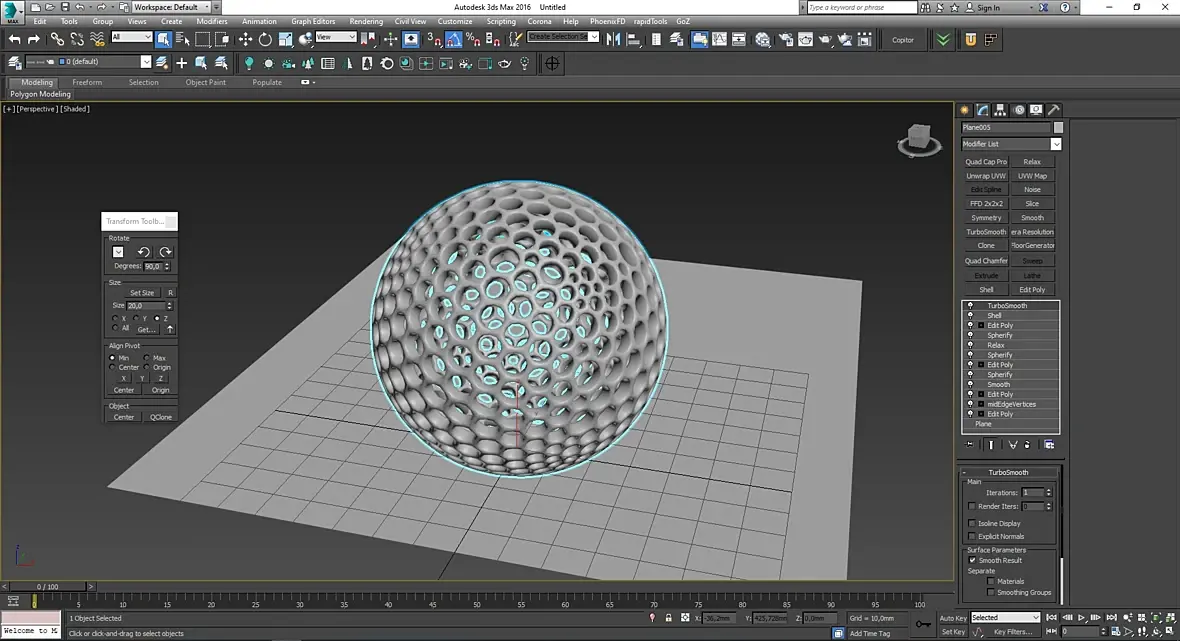Uncheck the Smooth Result checkbox
The image size is (1180, 641).
(972, 560)
